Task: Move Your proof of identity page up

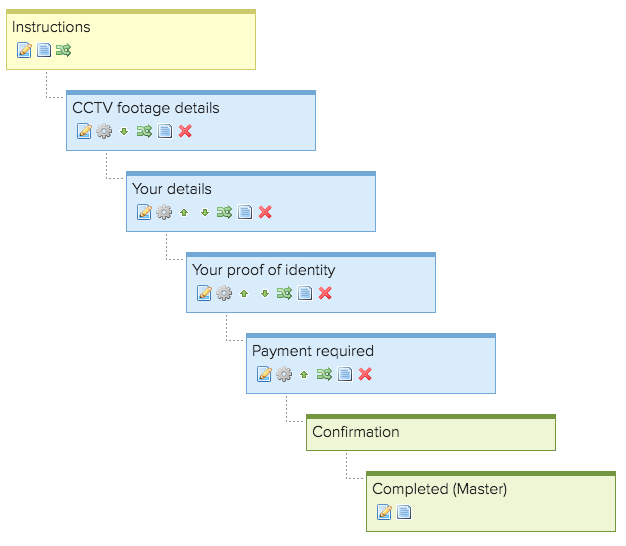Action: [x=244, y=293]
